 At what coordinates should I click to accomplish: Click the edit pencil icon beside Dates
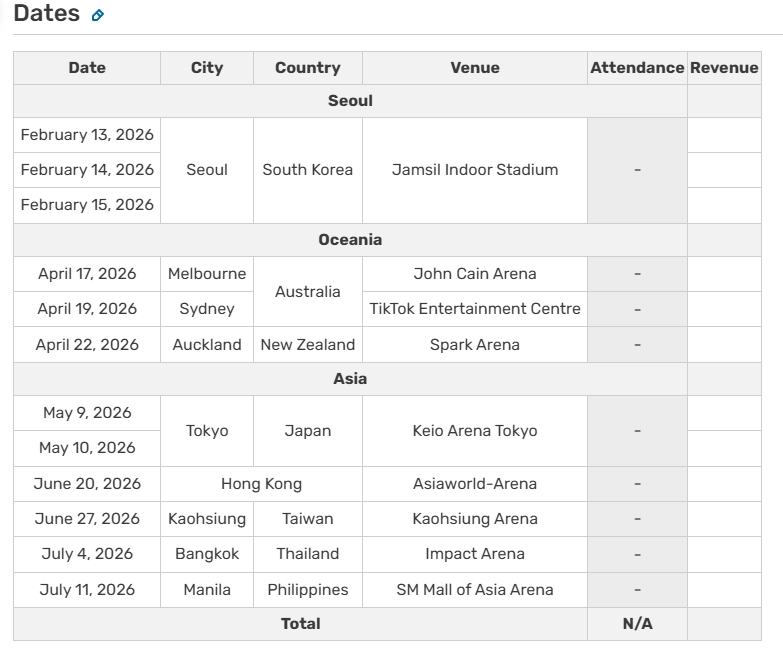[98, 15]
